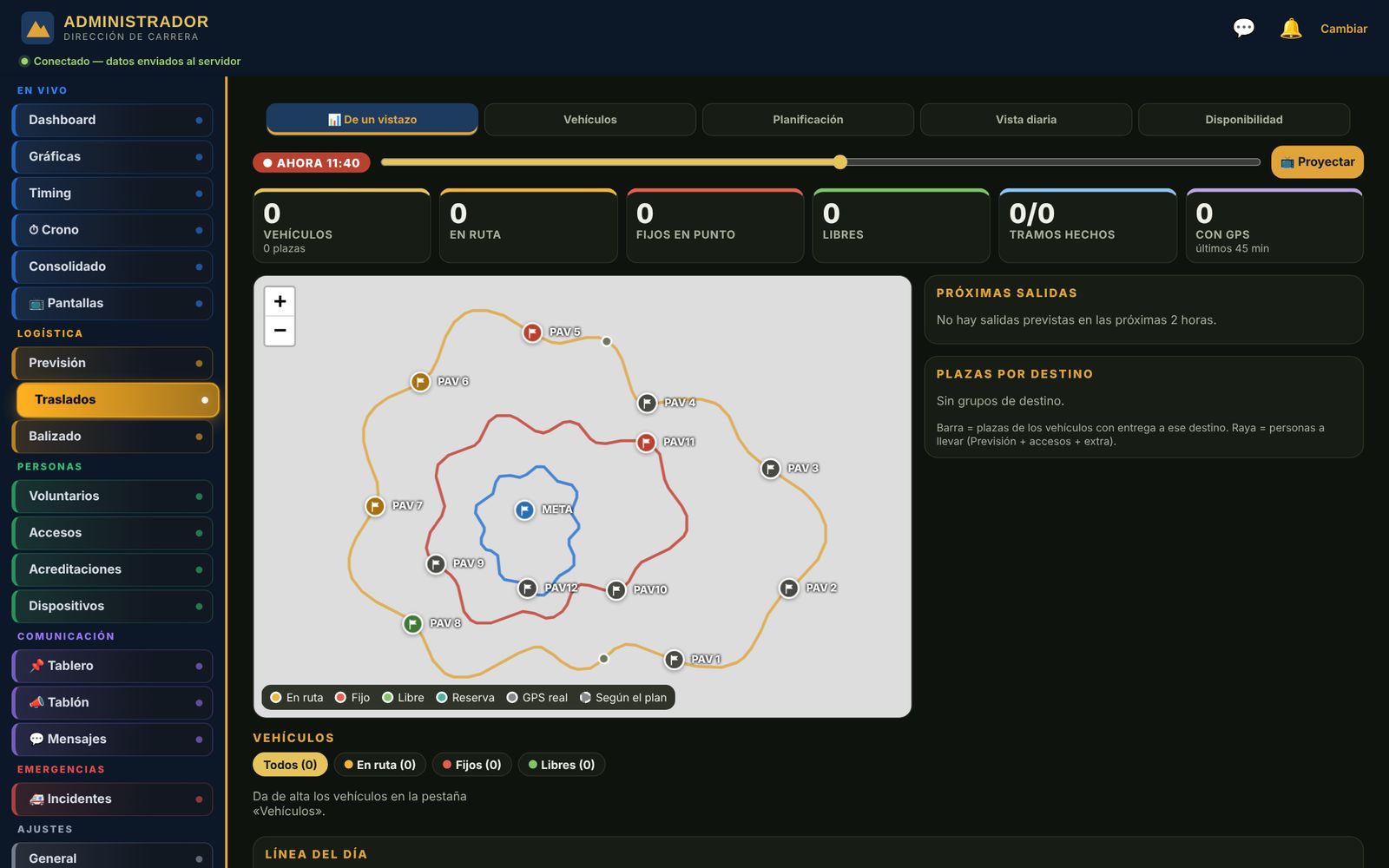Select the PAV10 flag marker
The height and width of the screenshot is (868, 1389).
(x=616, y=590)
